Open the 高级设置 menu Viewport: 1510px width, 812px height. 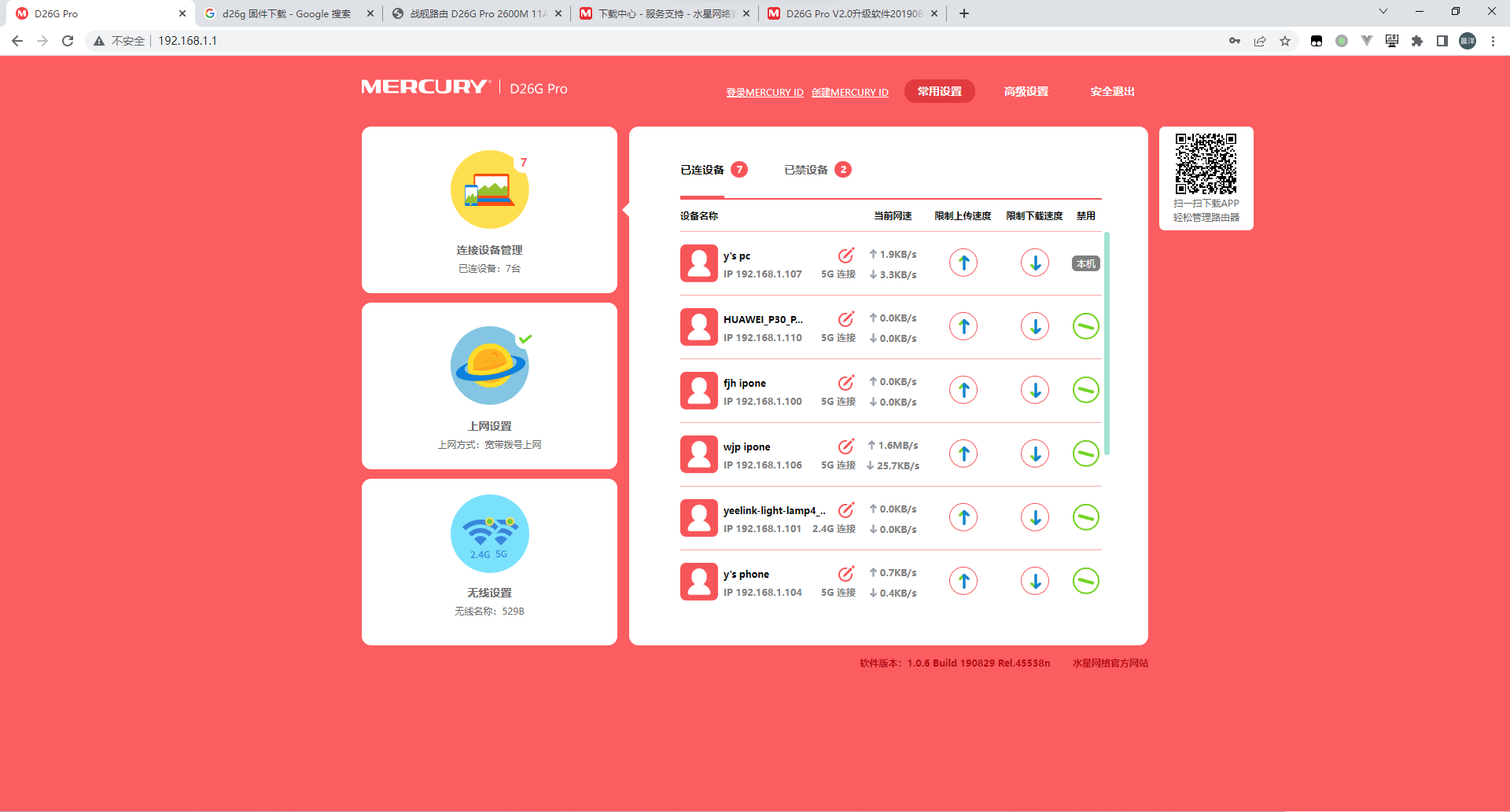pos(1026,91)
